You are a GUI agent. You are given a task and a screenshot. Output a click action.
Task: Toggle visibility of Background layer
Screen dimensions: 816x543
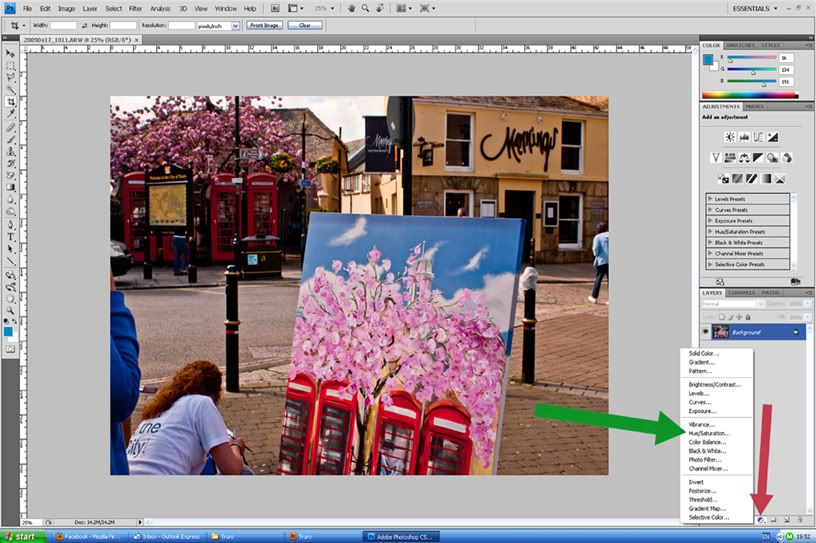point(706,332)
